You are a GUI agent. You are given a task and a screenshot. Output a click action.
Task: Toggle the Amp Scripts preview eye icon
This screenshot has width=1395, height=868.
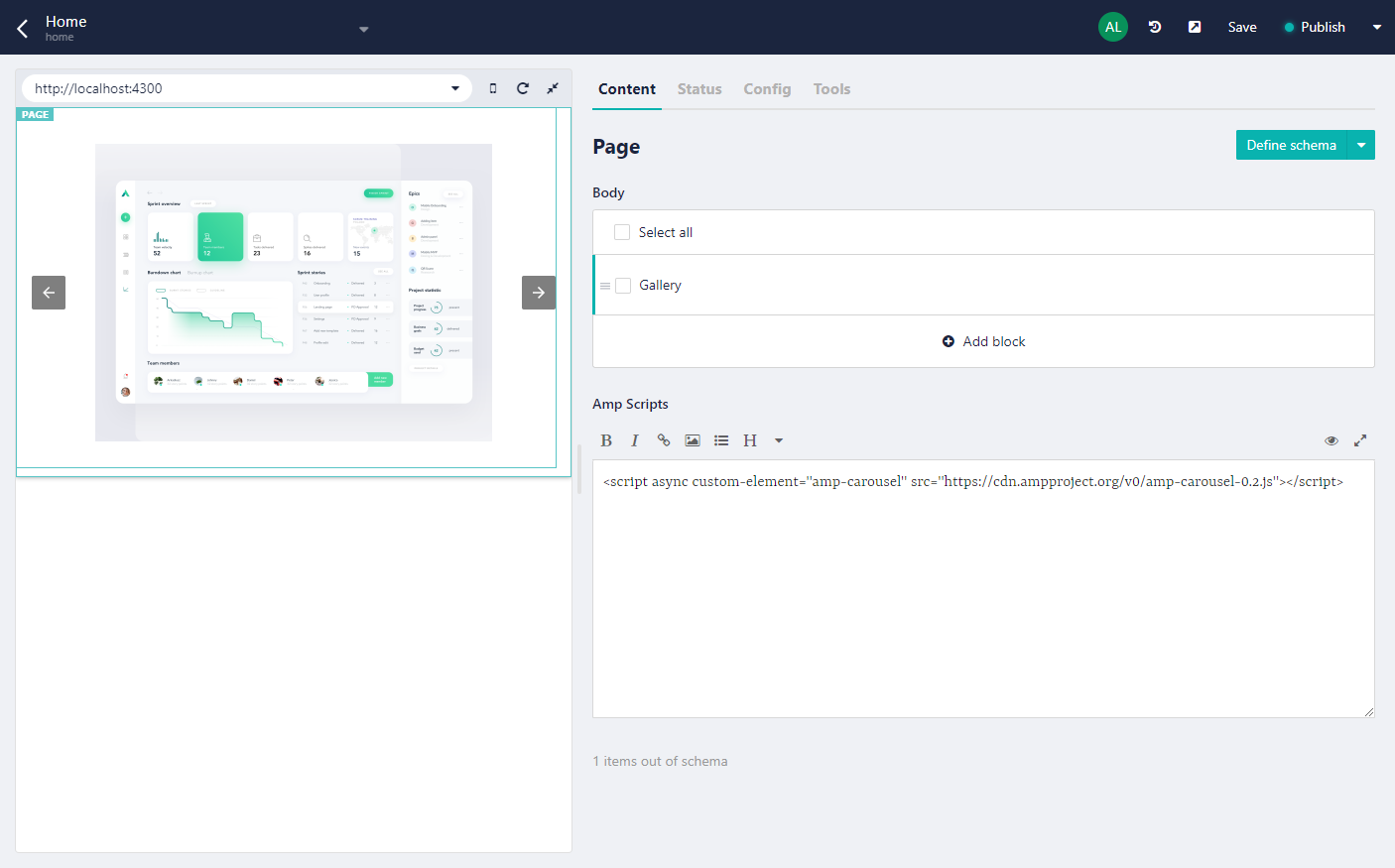point(1332,440)
